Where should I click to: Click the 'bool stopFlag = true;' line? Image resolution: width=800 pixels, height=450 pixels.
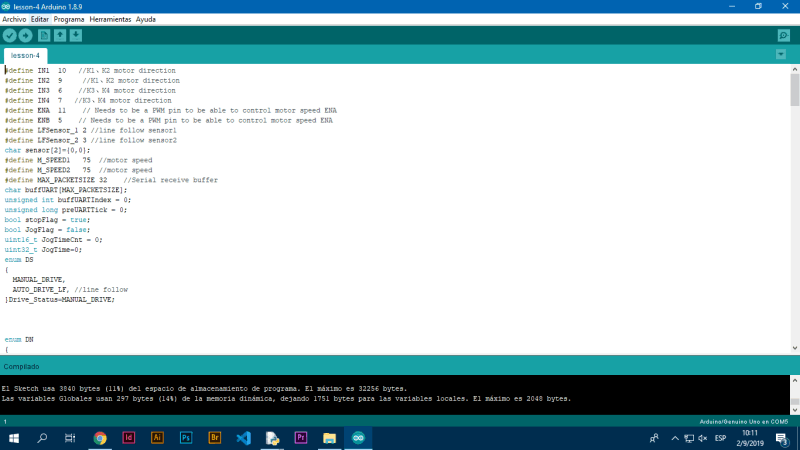pos(47,220)
